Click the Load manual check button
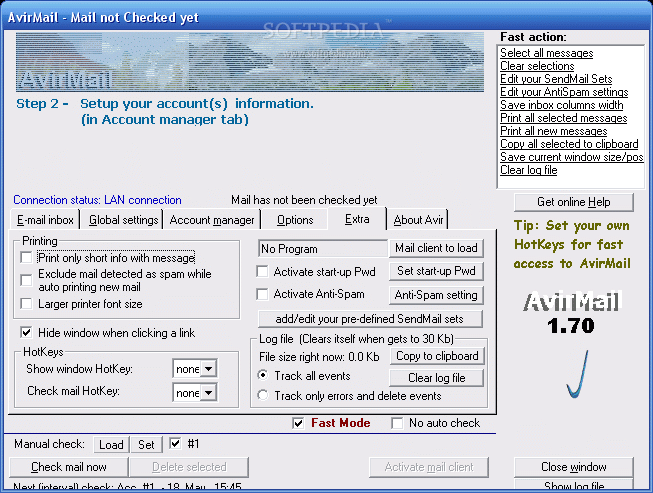 111,445
